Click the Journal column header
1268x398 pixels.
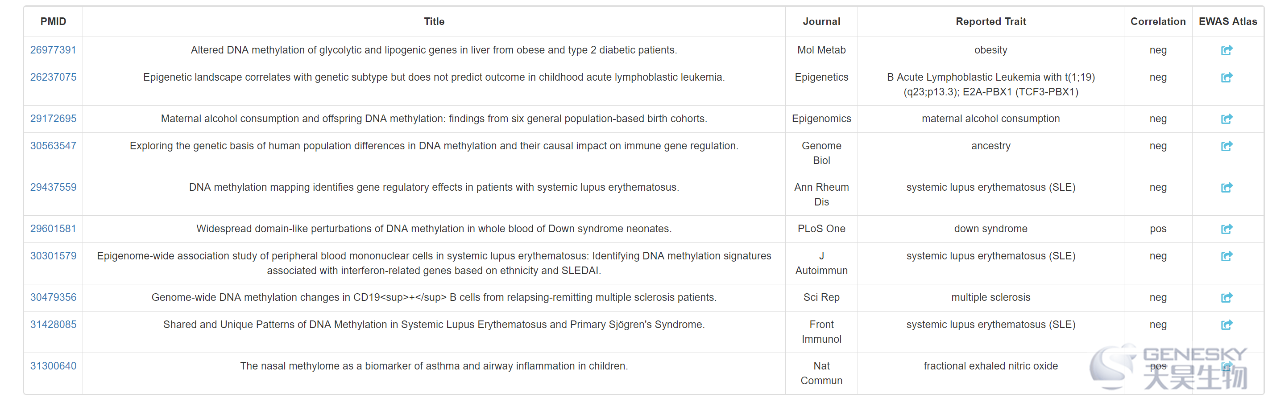[x=821, y=21]
